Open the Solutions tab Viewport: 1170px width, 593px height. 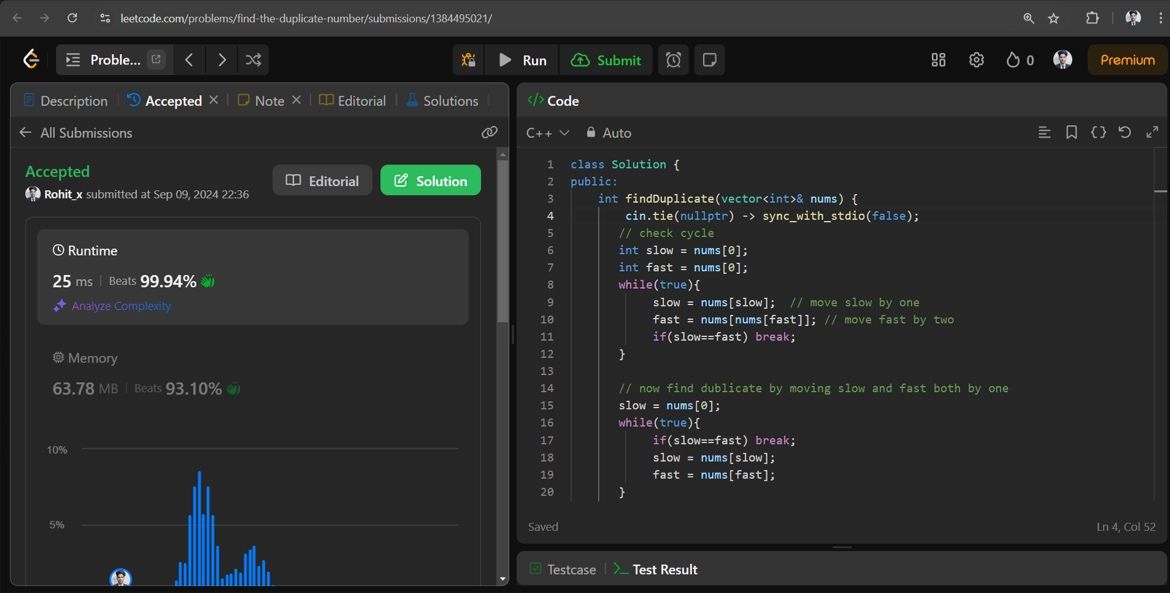[442, 101]
